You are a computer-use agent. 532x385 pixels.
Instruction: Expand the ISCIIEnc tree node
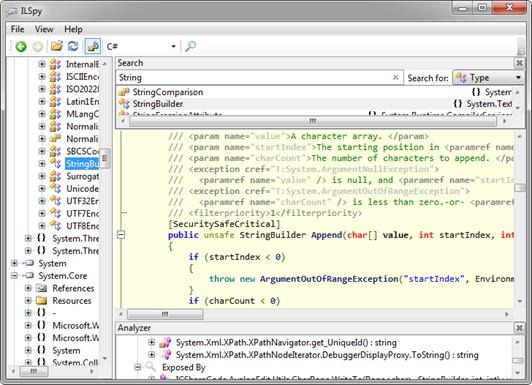coord(42,77)
